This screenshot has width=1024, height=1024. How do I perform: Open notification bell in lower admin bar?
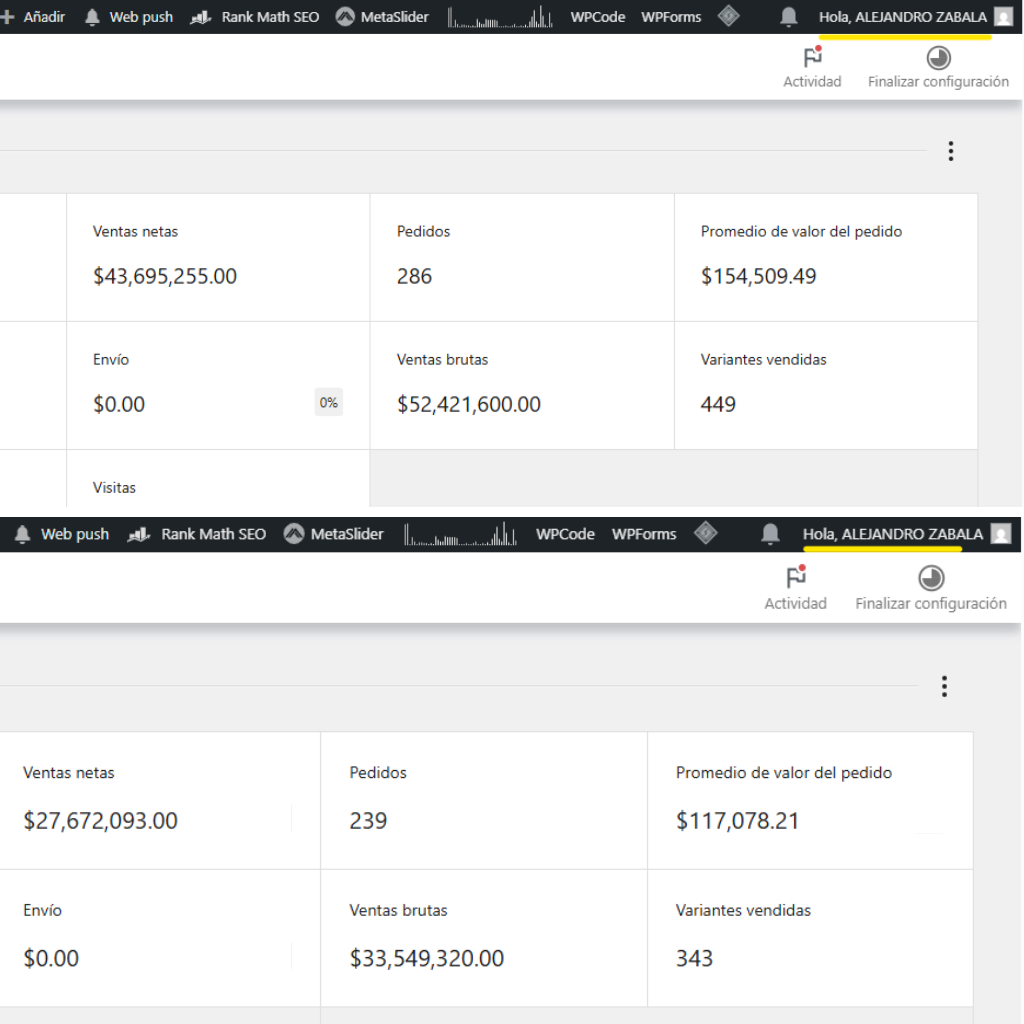click(x=770, y=534)
